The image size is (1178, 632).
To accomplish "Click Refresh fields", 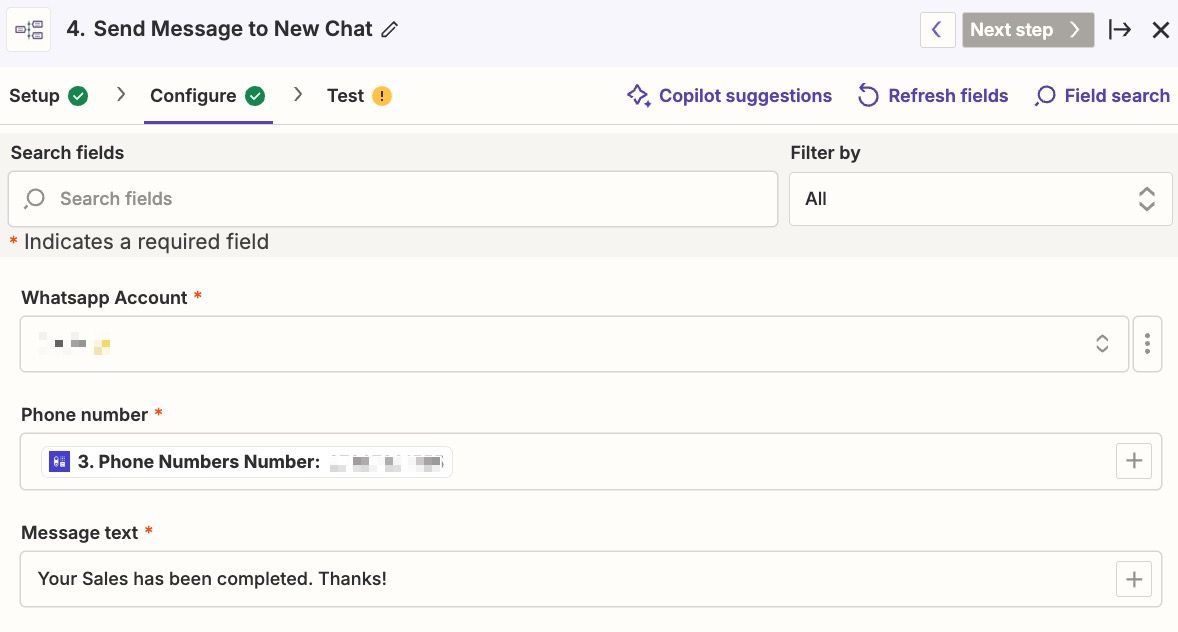I will coord(933,95).
